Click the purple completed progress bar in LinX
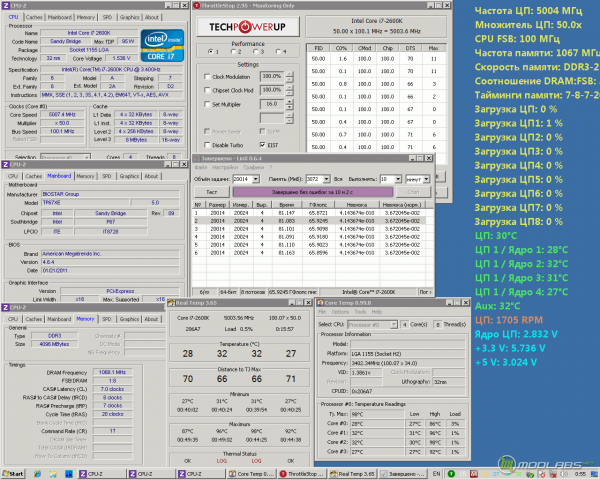 (313, 192)
